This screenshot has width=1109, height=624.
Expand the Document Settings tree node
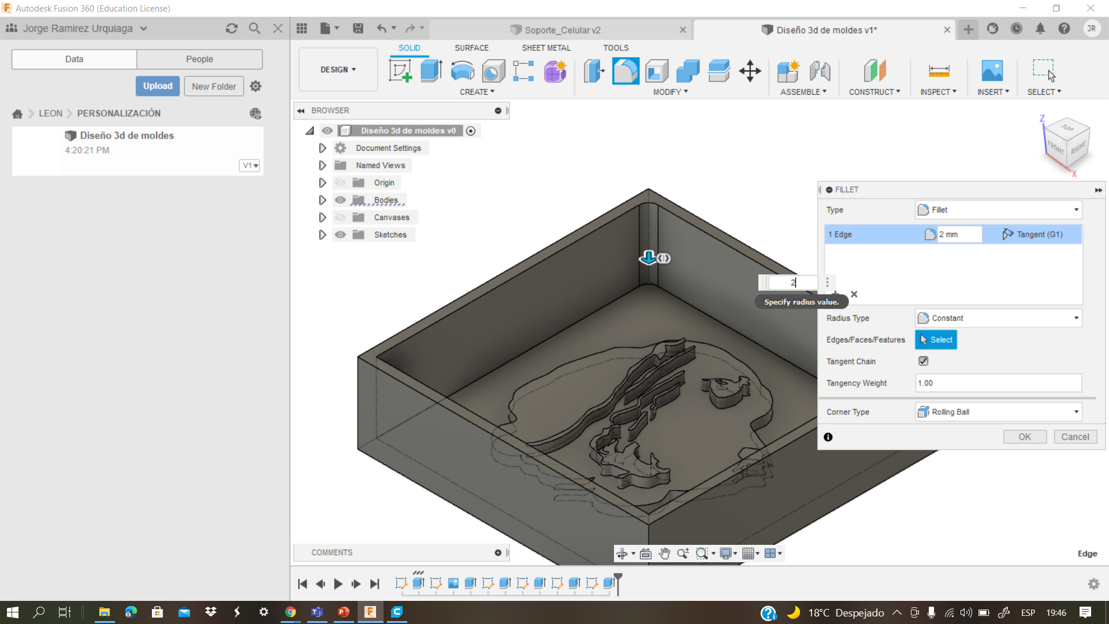pos(322,148)
